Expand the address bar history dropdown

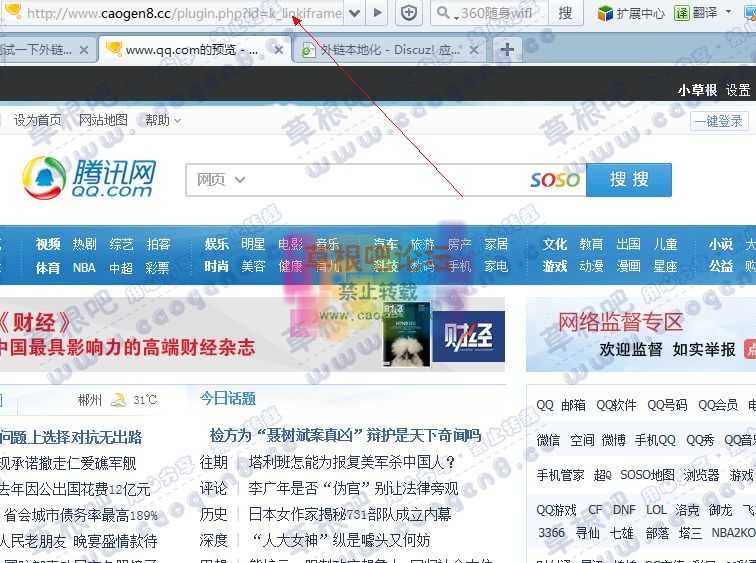point(354,13)
